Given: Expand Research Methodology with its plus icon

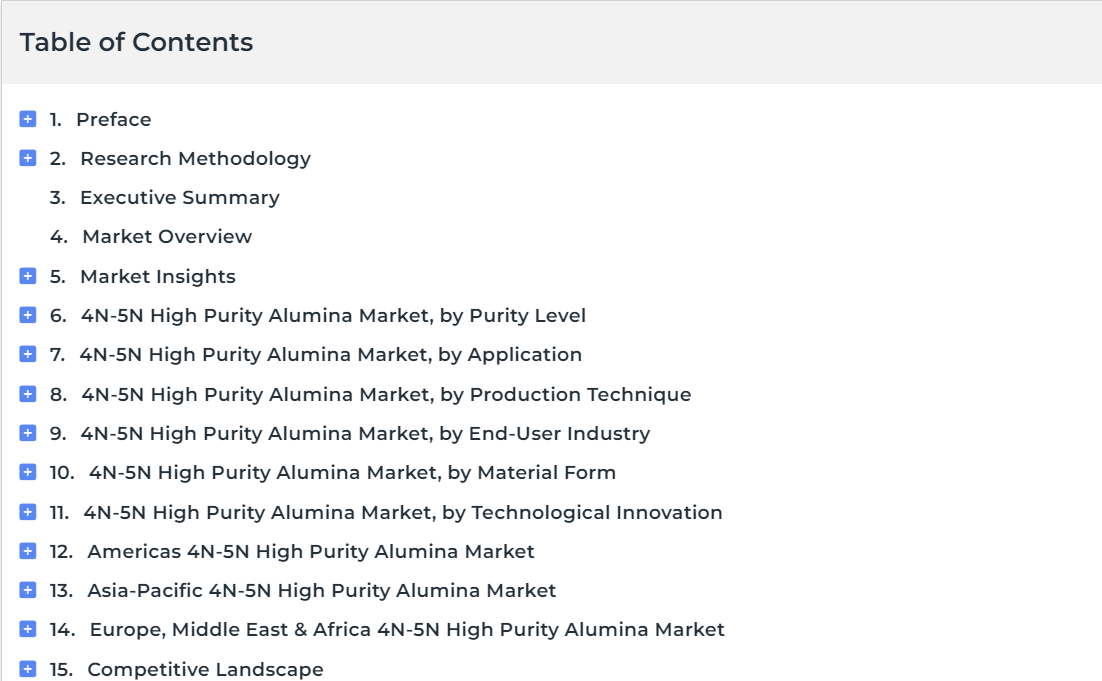Looking at the screenshot, I should click(x=27, y=158).
